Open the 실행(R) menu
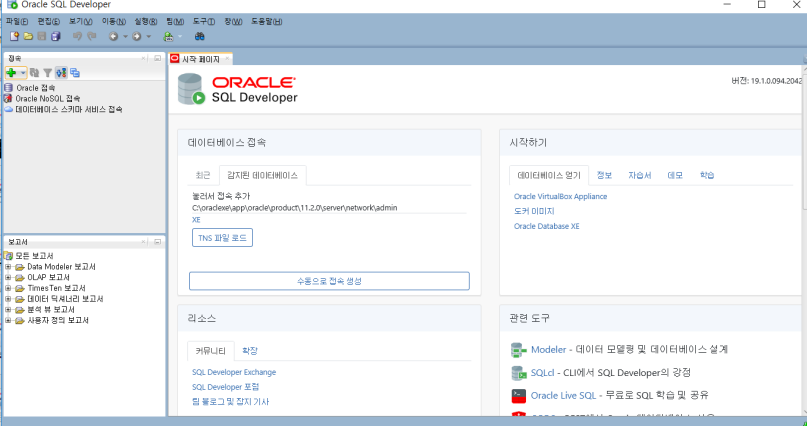 click(146, 22)
